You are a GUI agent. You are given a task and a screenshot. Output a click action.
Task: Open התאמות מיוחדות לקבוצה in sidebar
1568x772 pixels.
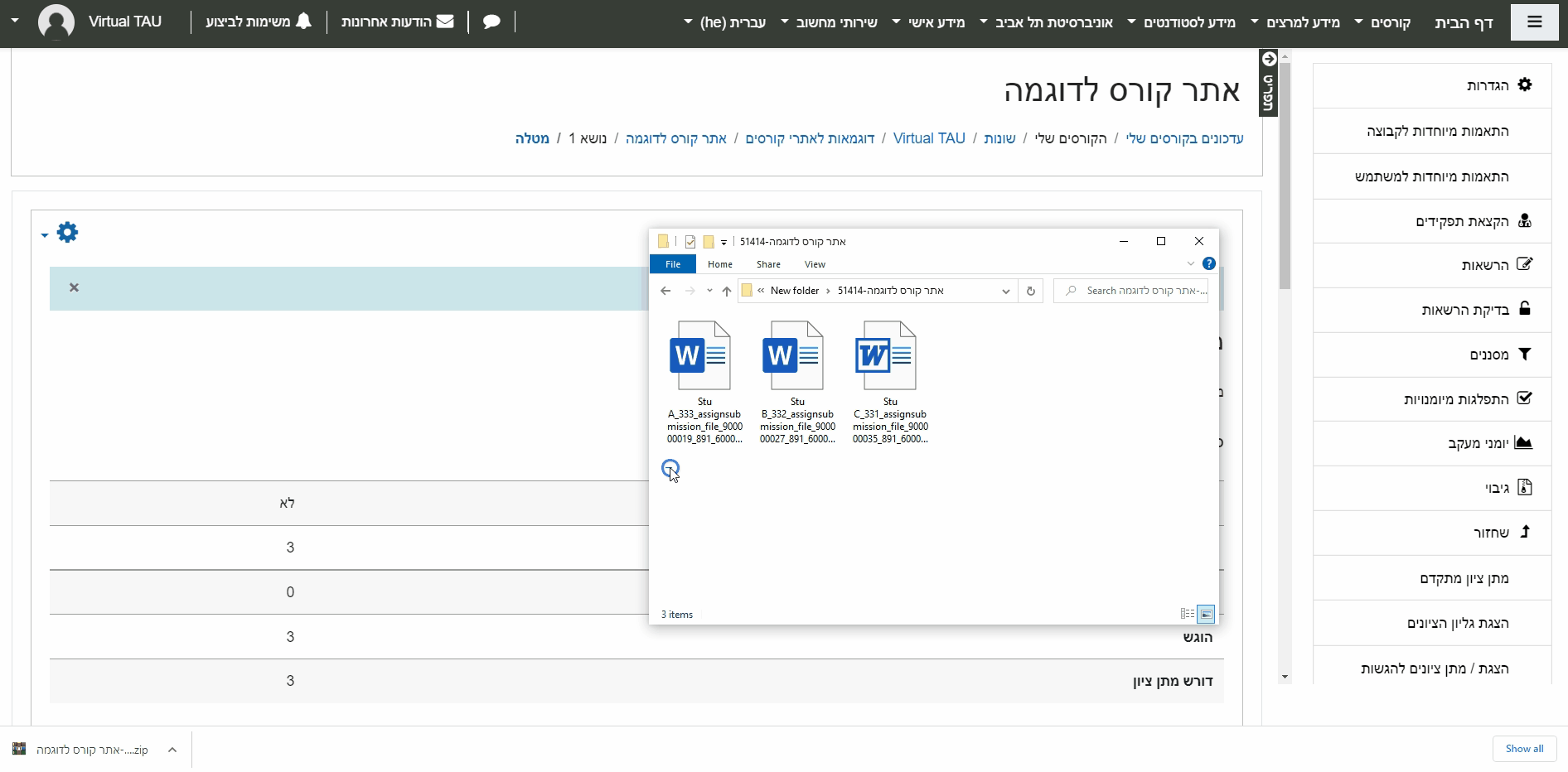tap(1437, 131)
